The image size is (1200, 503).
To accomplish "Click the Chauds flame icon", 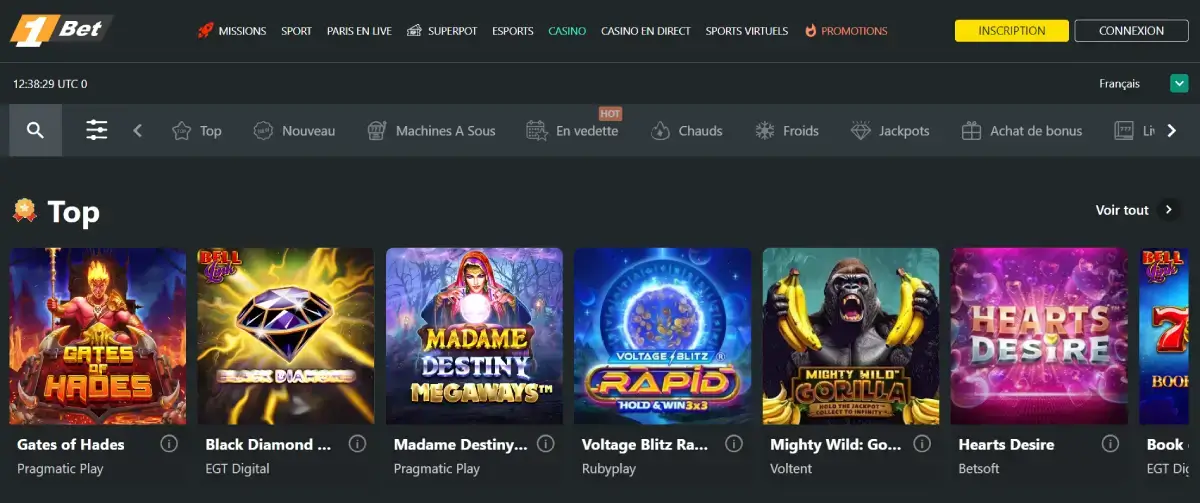I will 660,131.
